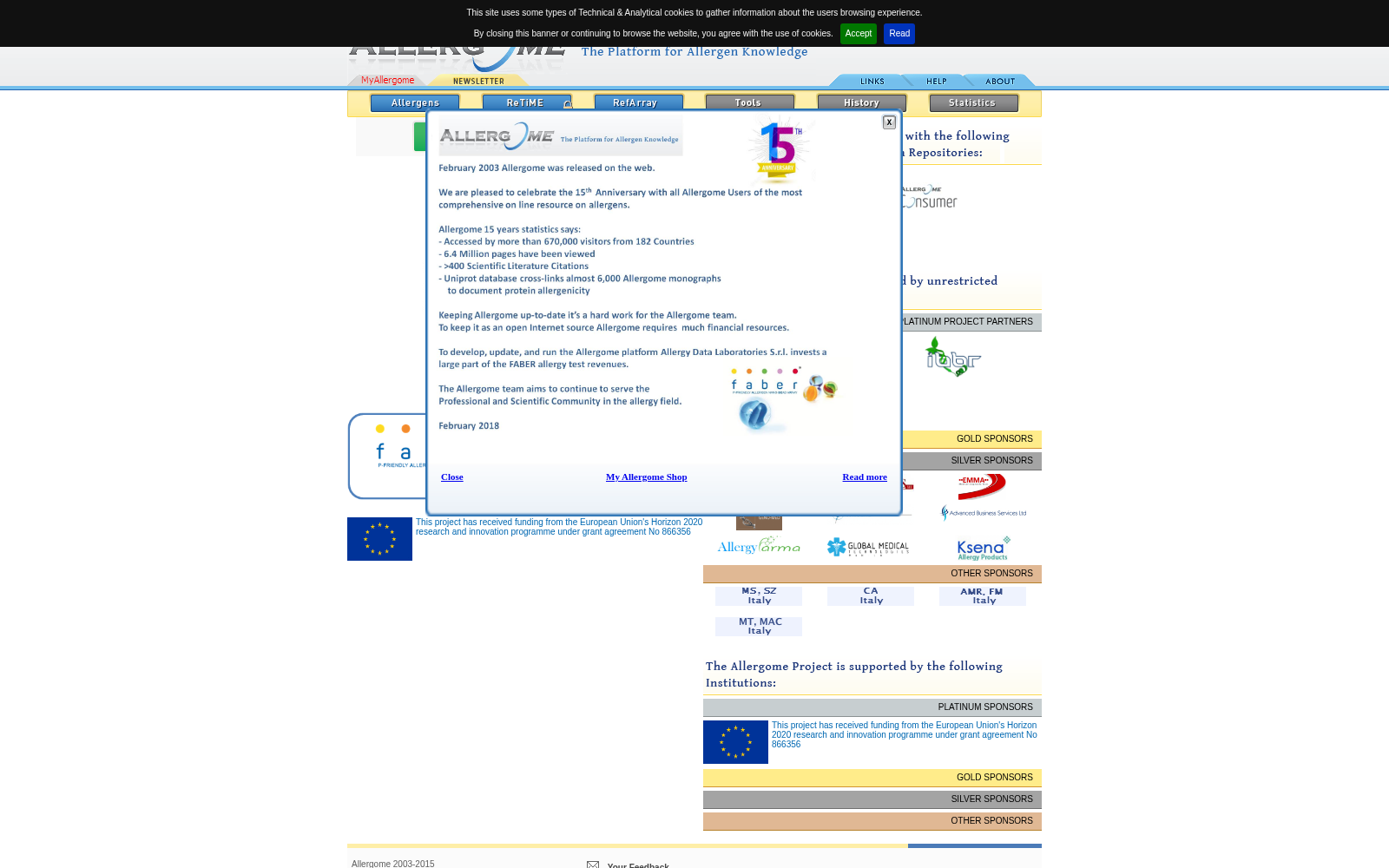
Task: Open the Statistics menu item
Action: coord(974,103)
